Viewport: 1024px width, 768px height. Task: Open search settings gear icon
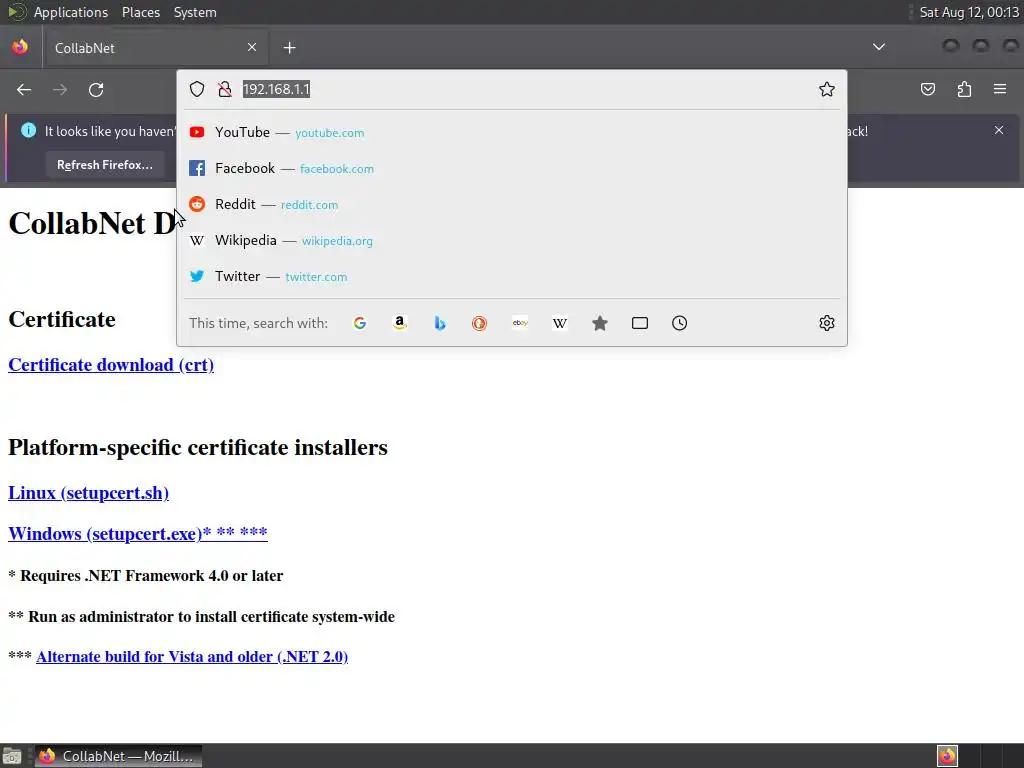[x=827, y=323]
